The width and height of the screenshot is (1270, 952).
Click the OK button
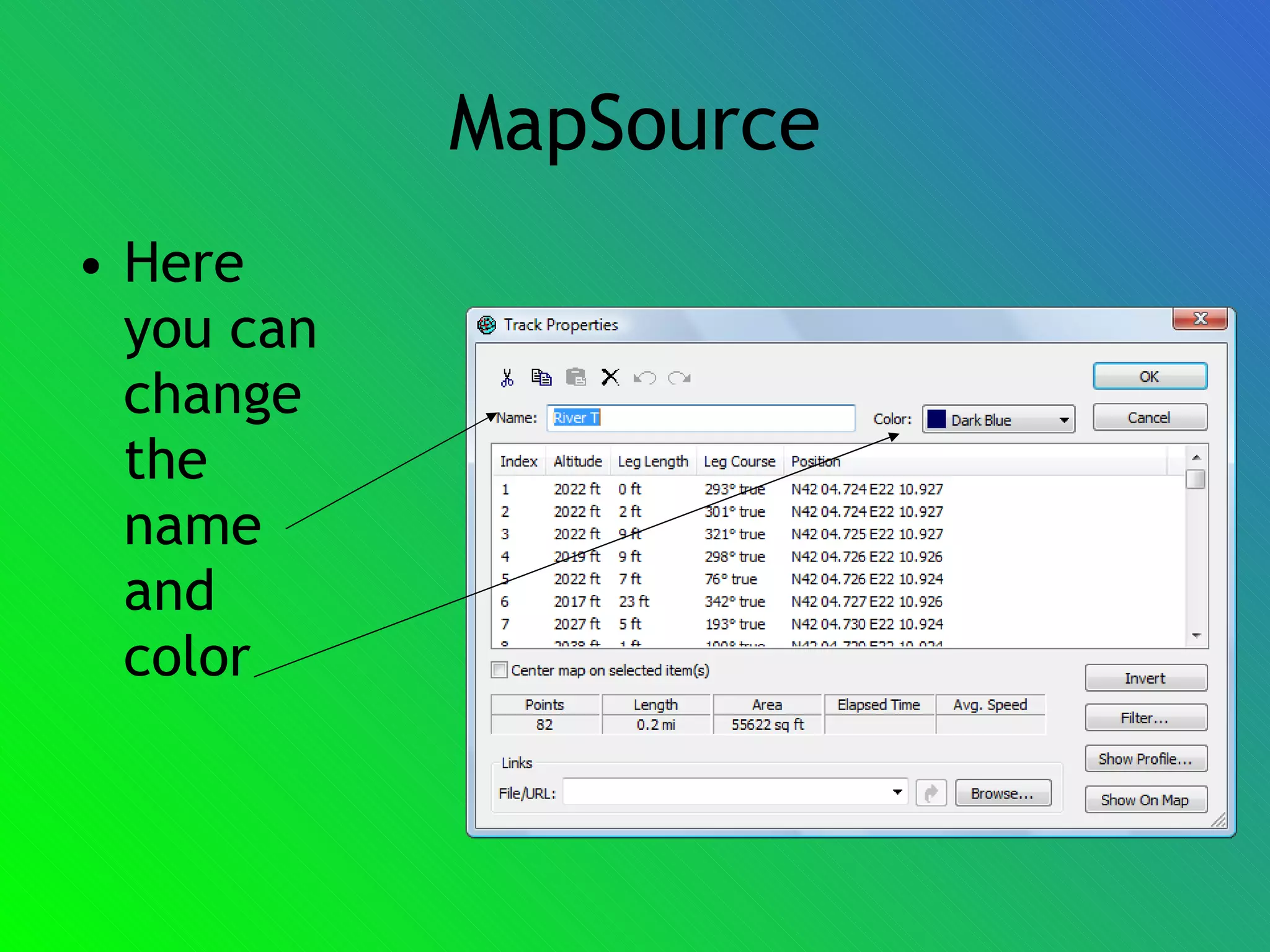(x=1150, y=376)
